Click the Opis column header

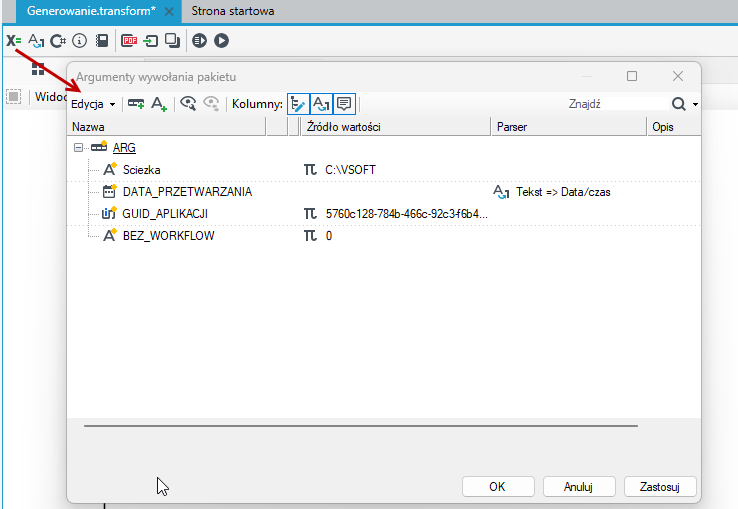pos(674,127)
